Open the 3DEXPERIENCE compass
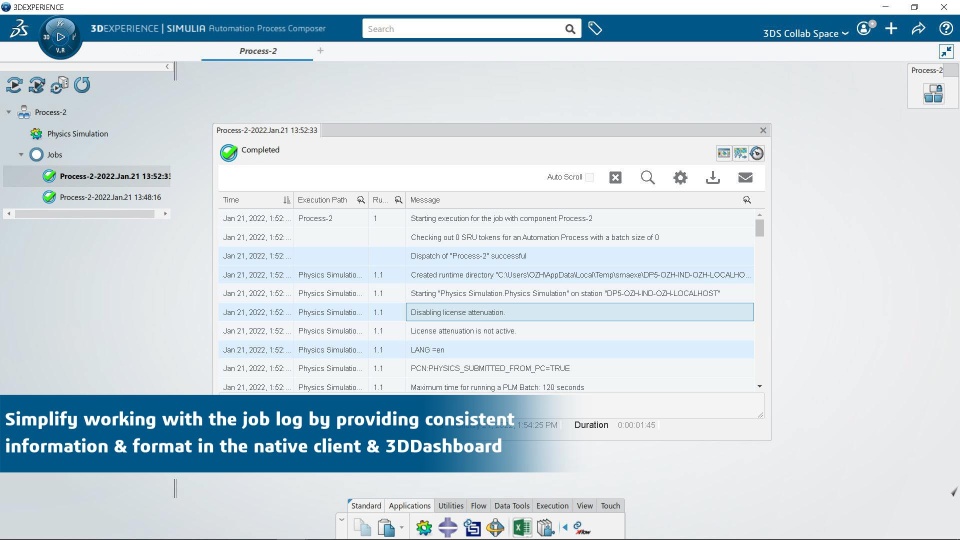Image resolution: width=960 pixels, height=540 pixels. click(x=60, y=37)
